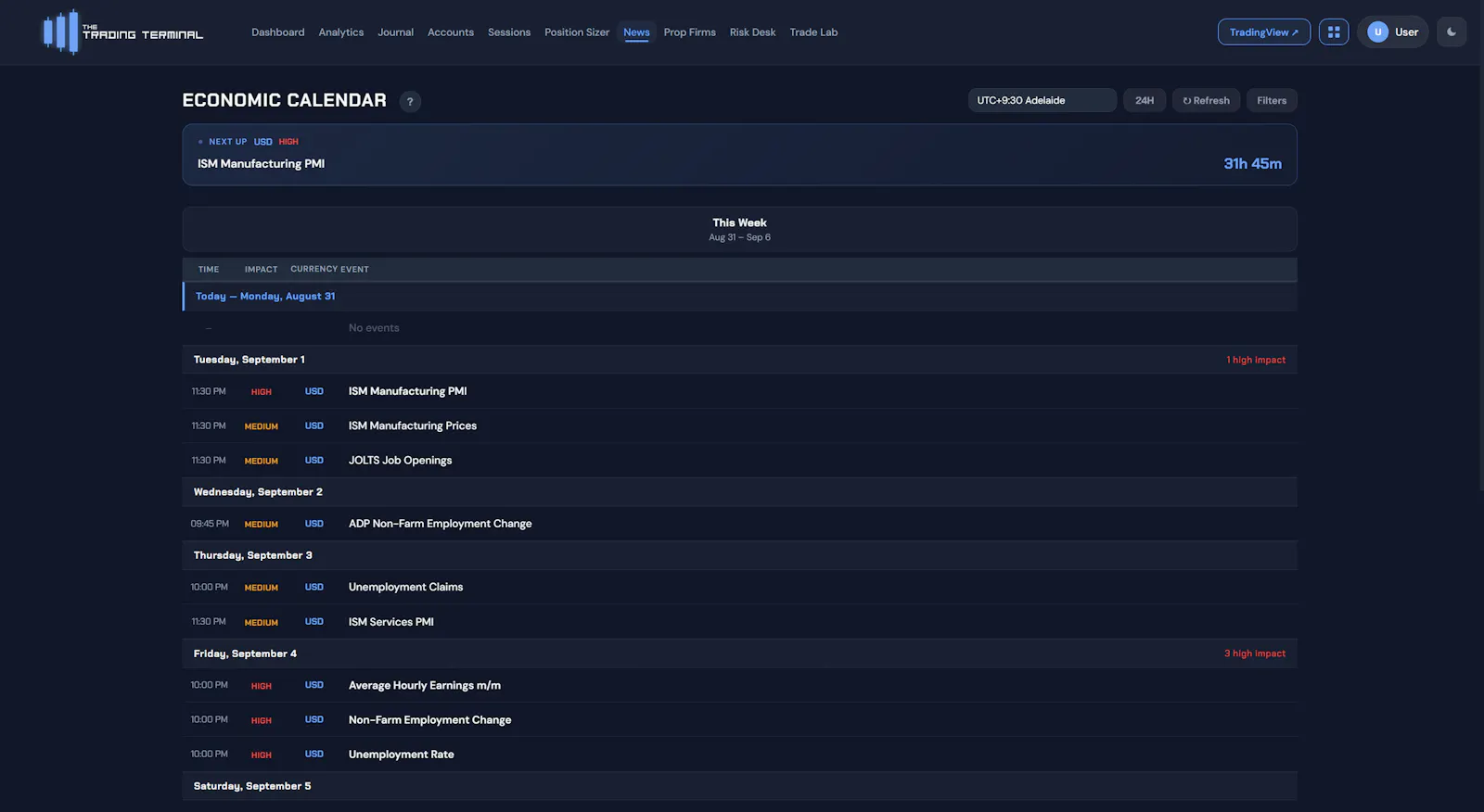
Task: Click the 3 high impact label
Action: click(1255, 653)
